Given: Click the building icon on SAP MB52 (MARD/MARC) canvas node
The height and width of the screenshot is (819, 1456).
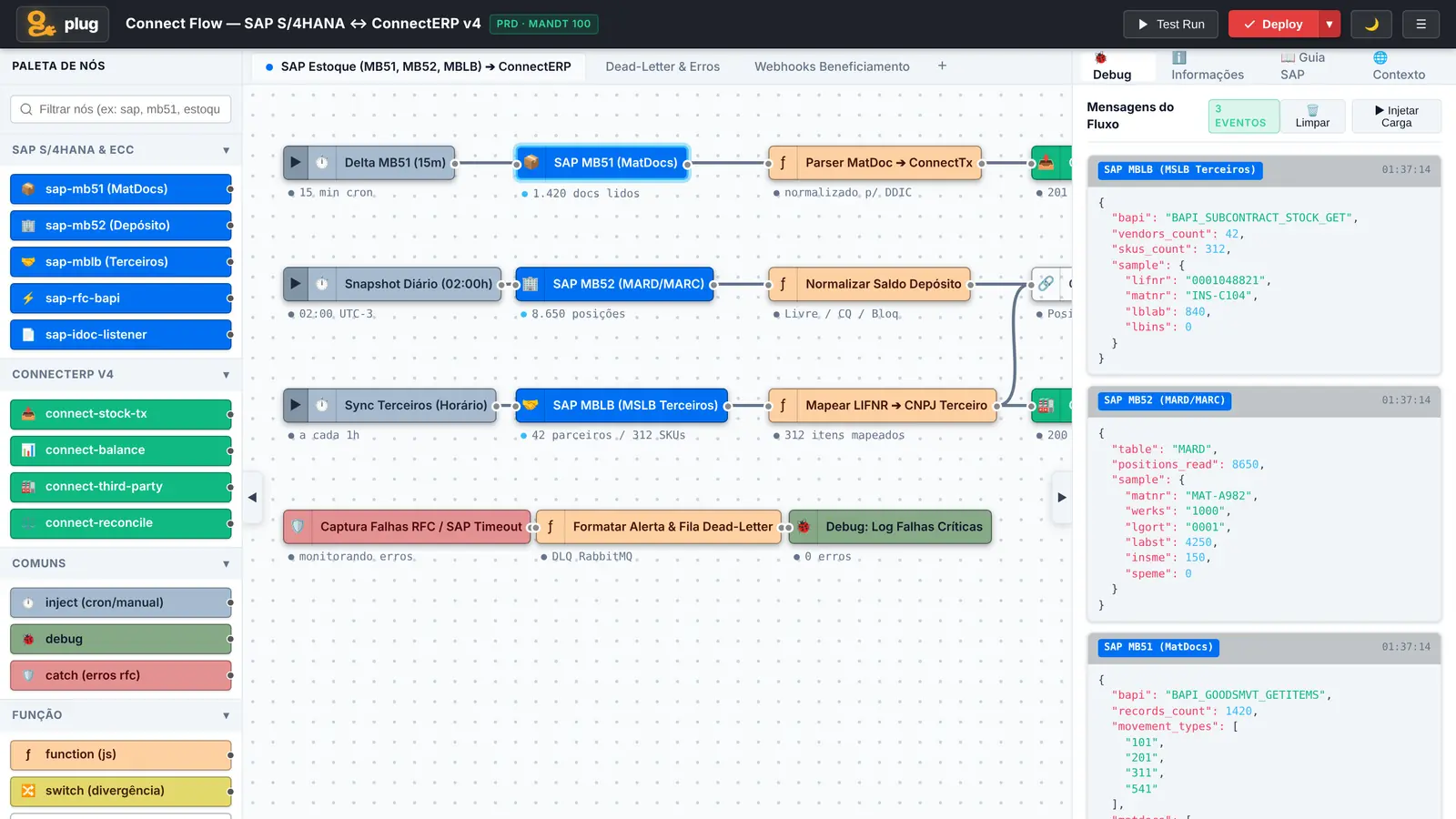Looking at the screenshot, I should (531, 284).
